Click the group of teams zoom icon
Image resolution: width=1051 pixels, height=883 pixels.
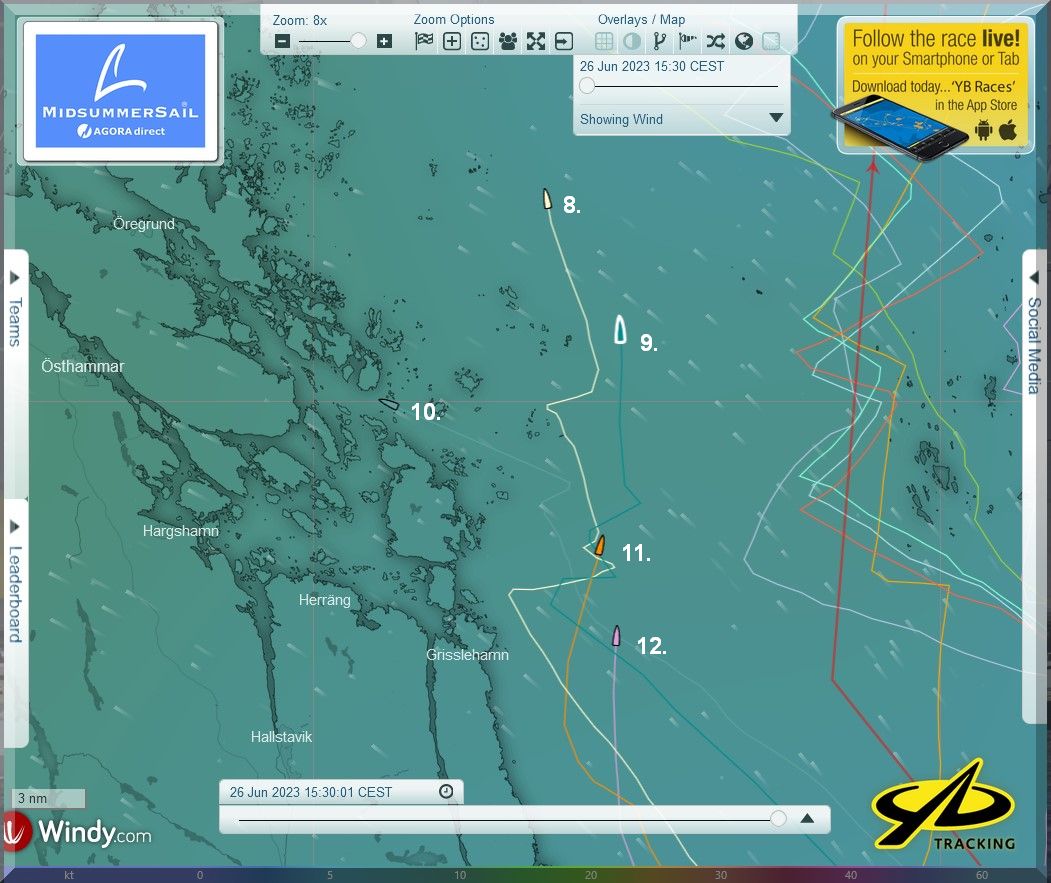(x=508, y=41)
